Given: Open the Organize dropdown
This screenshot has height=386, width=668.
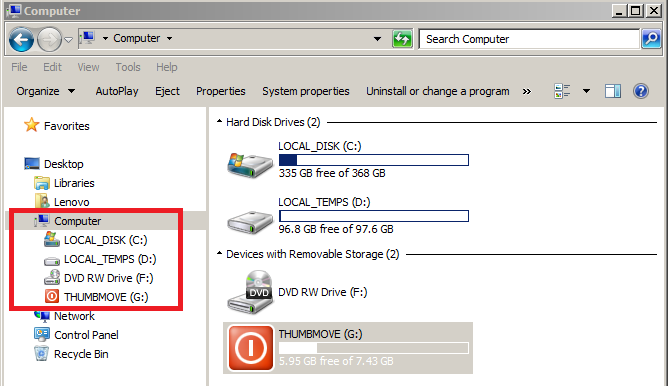Looking at the screenshot, I should click(x=46, y=91).
